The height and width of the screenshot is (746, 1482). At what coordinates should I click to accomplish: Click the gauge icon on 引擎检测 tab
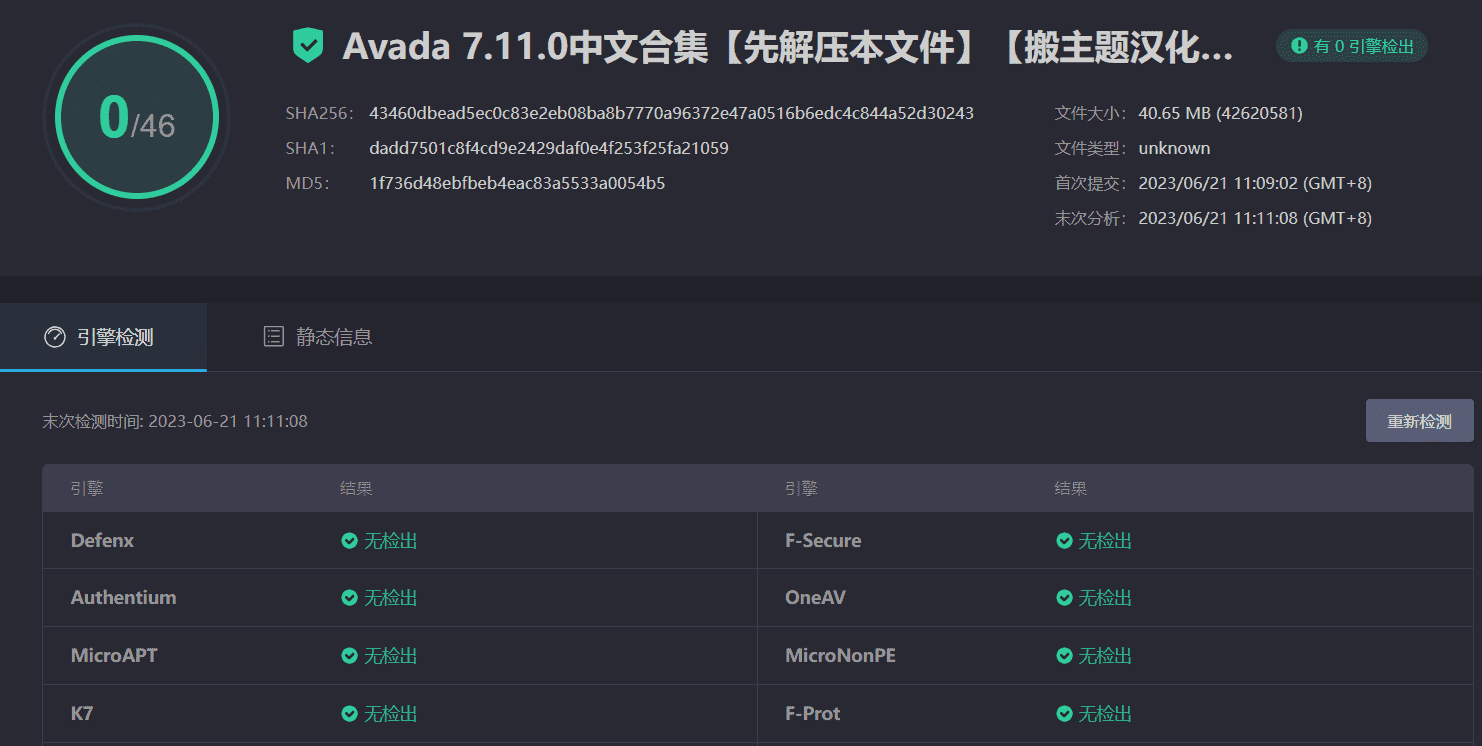pos(55,337)
